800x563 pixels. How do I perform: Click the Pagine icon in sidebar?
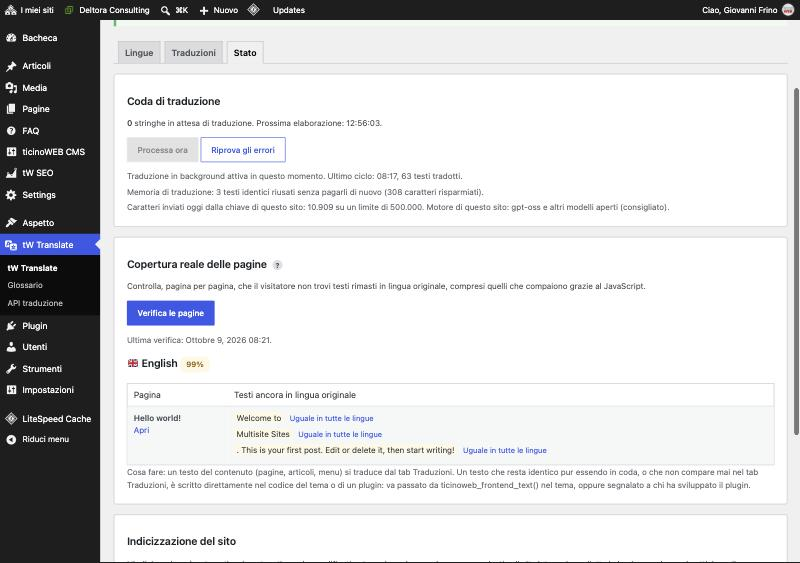pyautogui.click(x=11, y=109)
